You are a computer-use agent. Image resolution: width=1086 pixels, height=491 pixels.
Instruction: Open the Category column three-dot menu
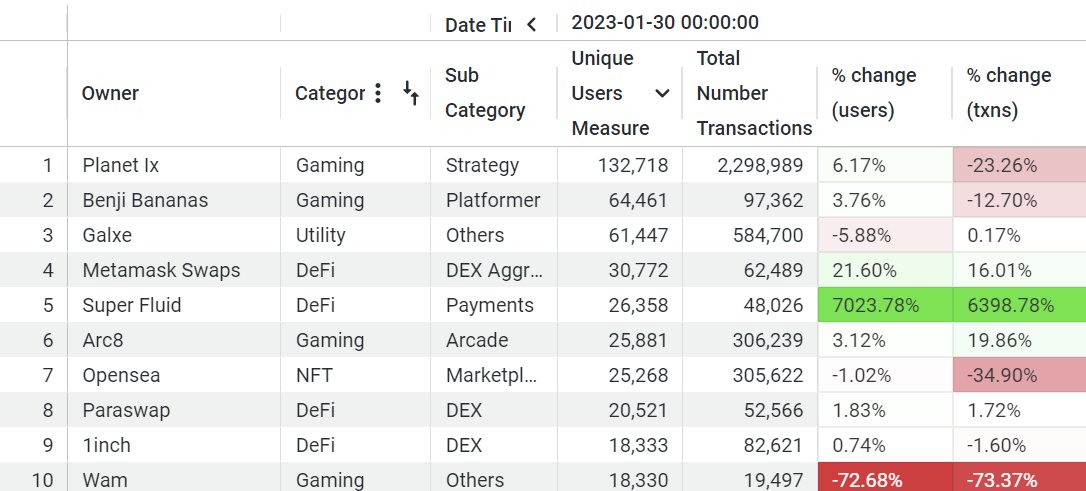pyautogui.click(x=377, y=93)
